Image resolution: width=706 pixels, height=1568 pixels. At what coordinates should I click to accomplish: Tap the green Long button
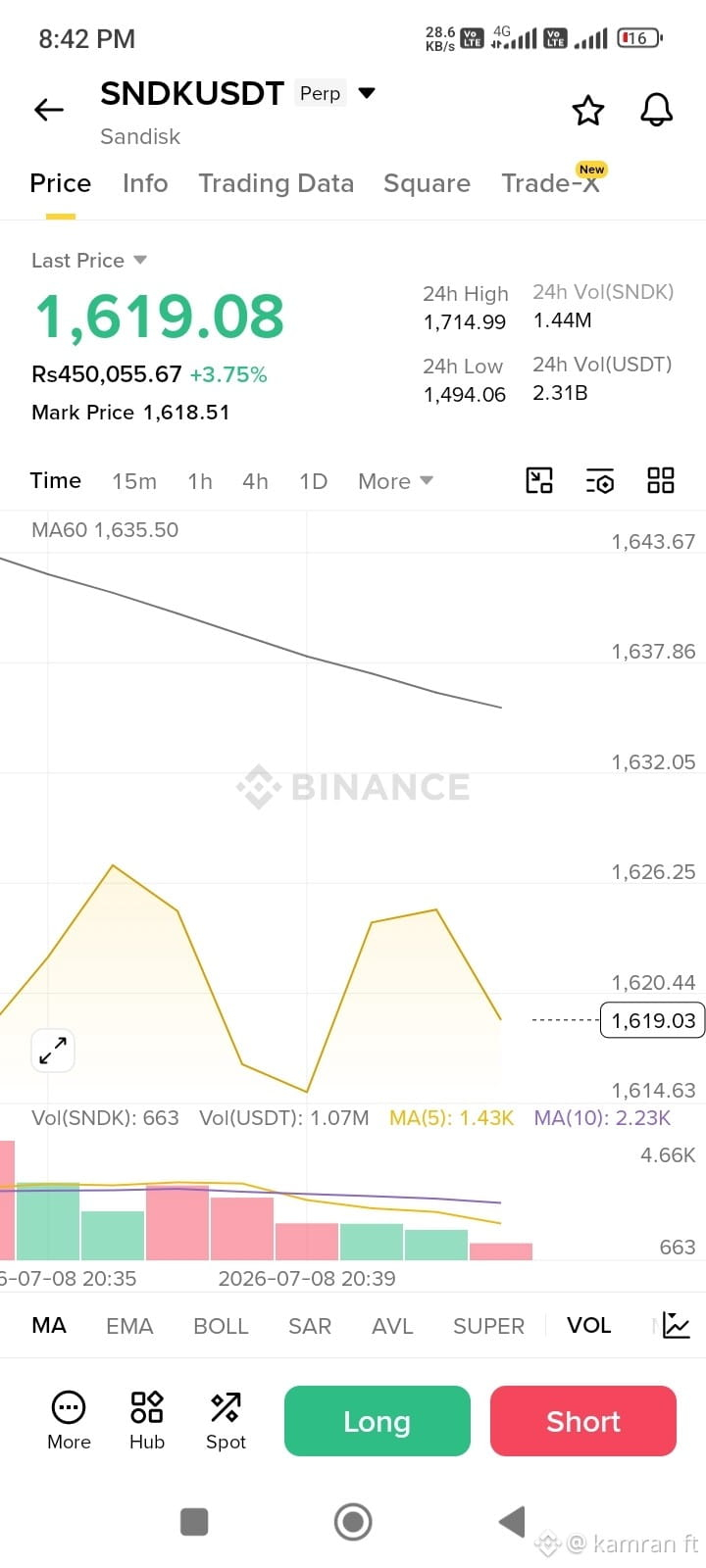[x=378, y=1421]
